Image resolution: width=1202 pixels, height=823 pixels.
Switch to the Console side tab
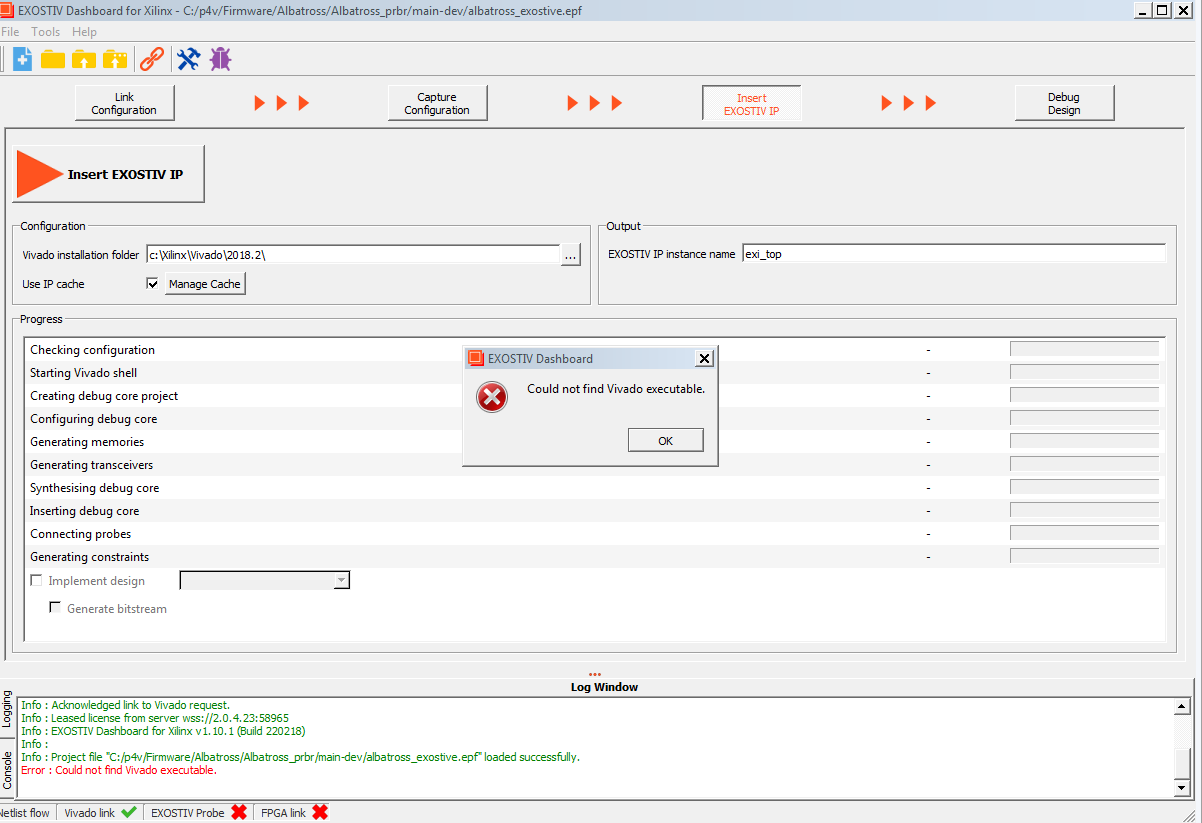8,770
